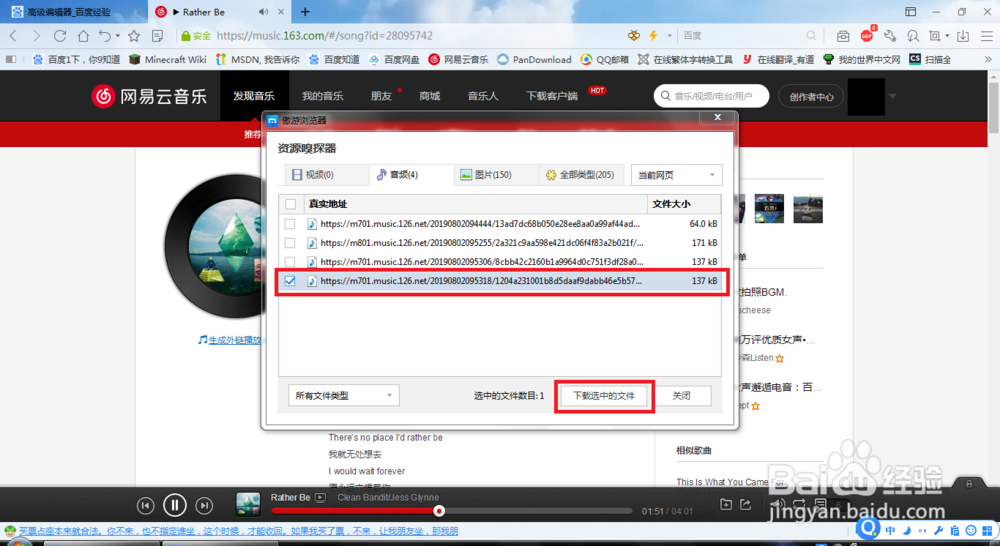
Task: Click the sidebar toggle icon in the bookmarks bar
Action: click(x=11, y=59)
